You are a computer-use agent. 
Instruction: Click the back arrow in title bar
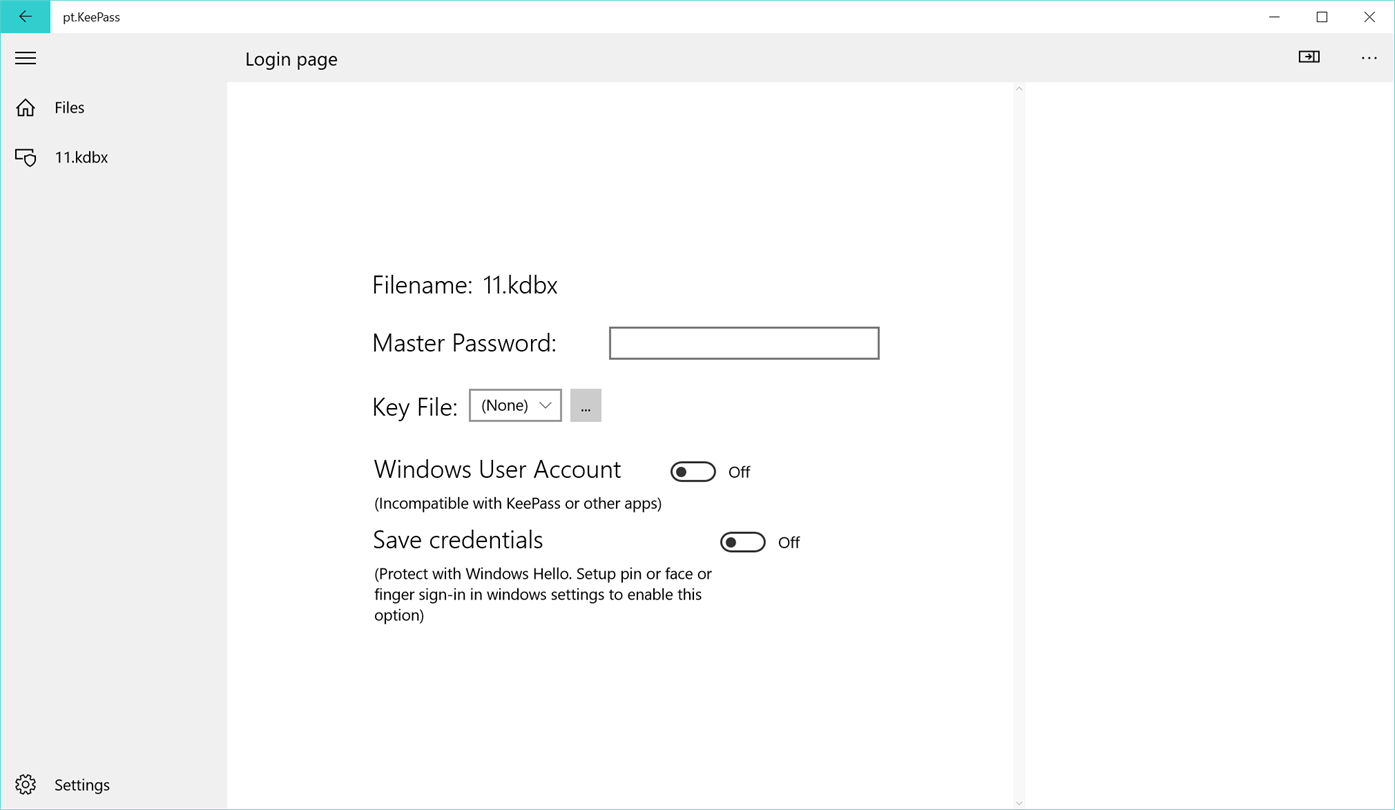(x=25, y=17)
